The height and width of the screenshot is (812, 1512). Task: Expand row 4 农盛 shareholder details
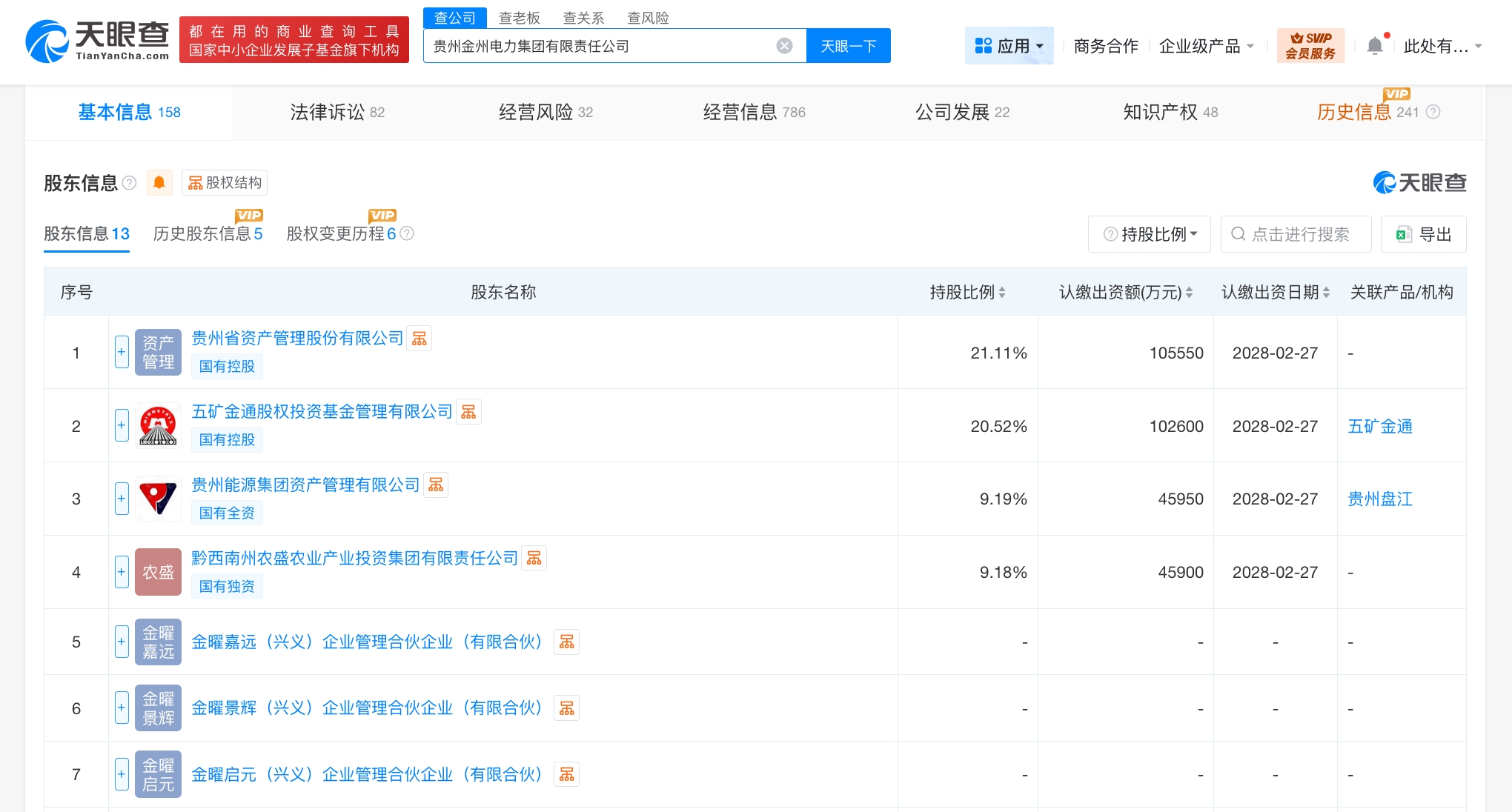(122, 572)
